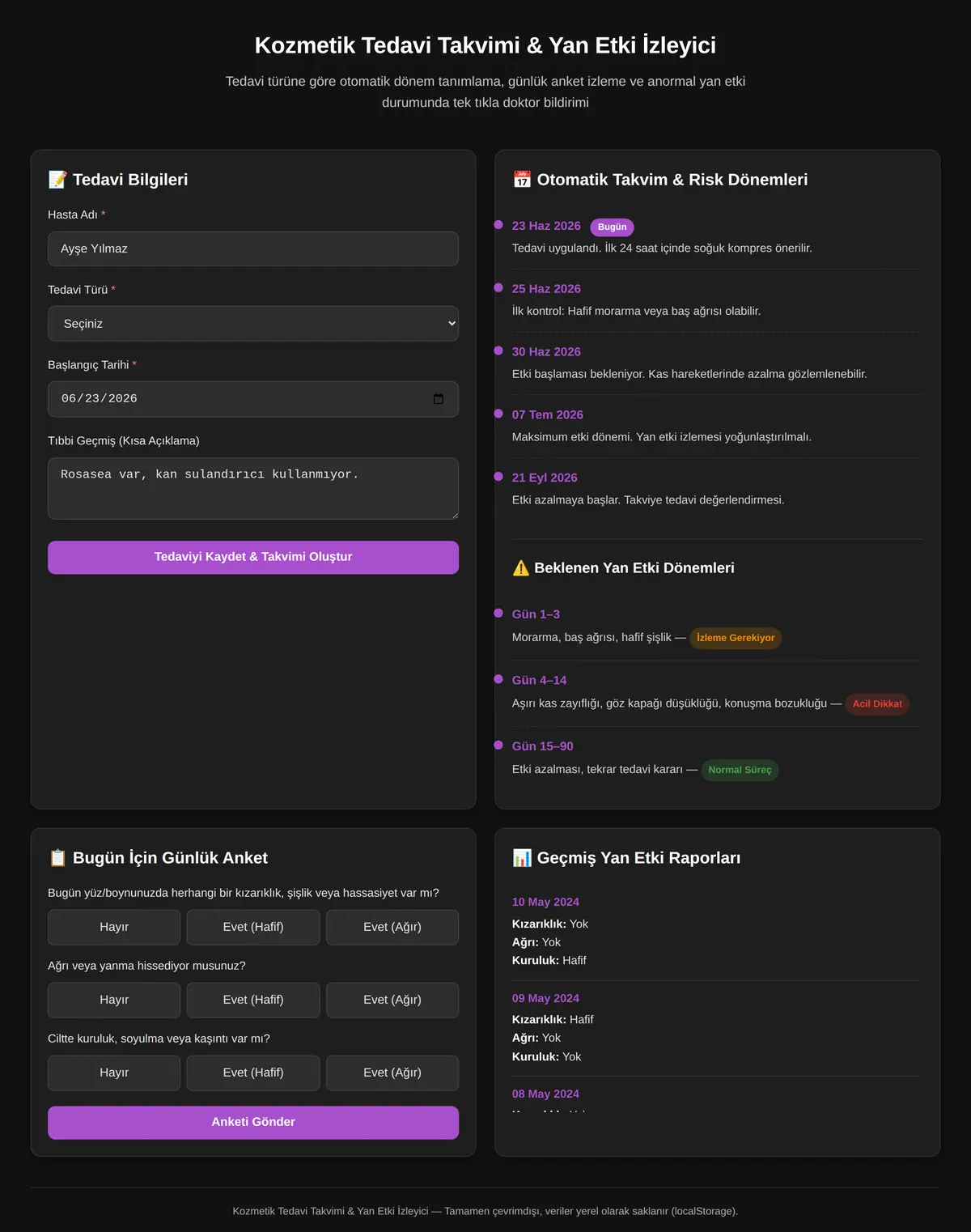Click the "Gün 4–14" side effect period
Viewport: 971px width, 1232px height.
pyautogui.click(x=539, y=681)
